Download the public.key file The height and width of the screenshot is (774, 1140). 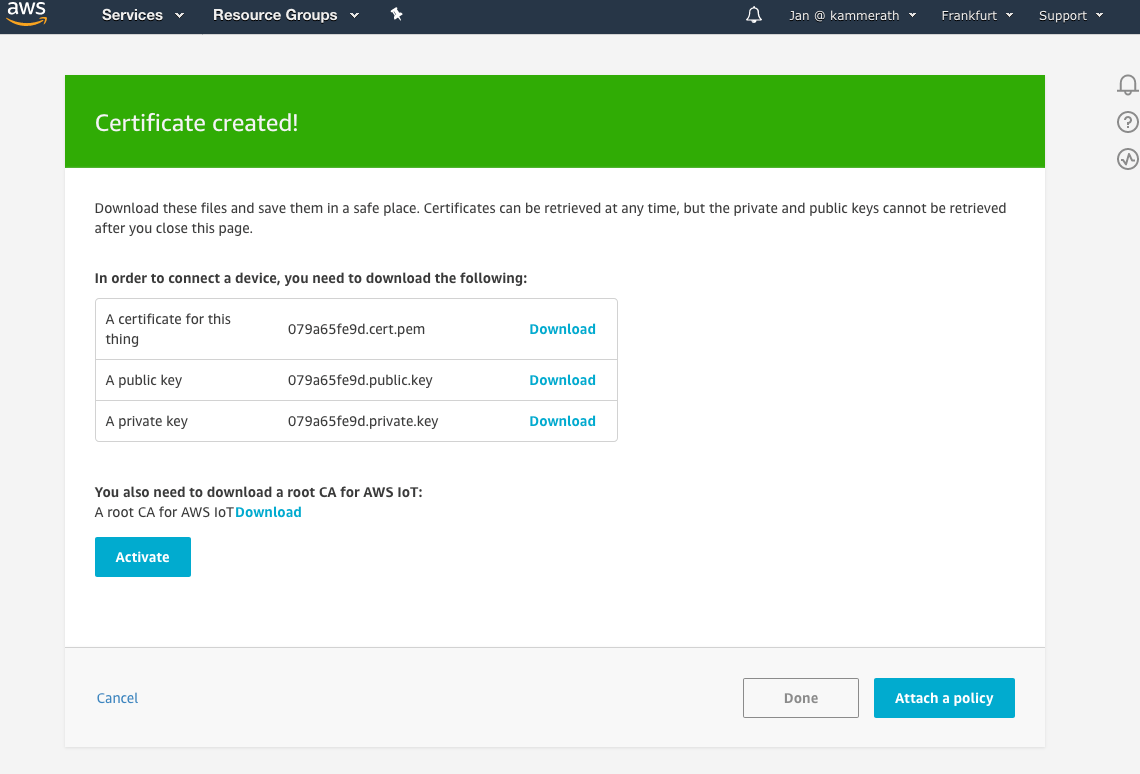(x=562, y=380)
